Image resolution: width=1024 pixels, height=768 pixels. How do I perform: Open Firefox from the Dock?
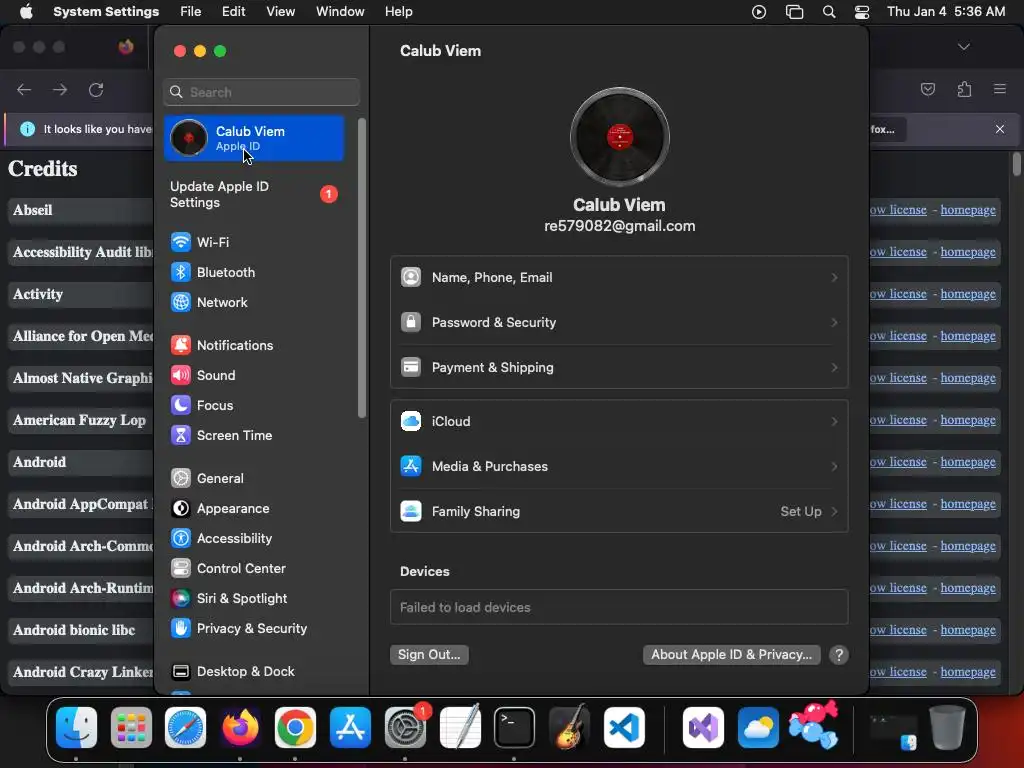click(x=240, y=728)
